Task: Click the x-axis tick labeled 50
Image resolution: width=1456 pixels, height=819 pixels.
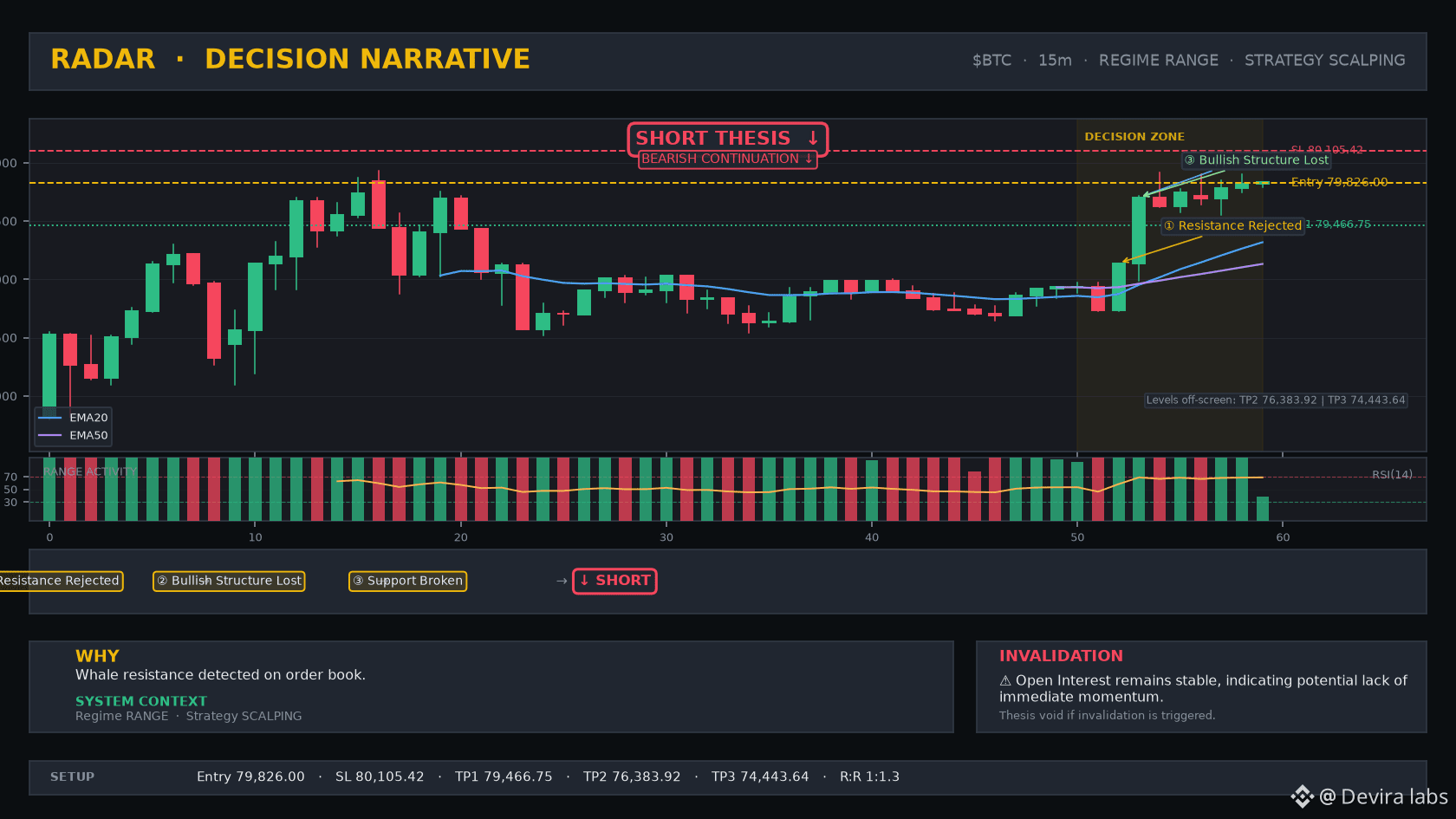Action: [x=1077, y=537]
